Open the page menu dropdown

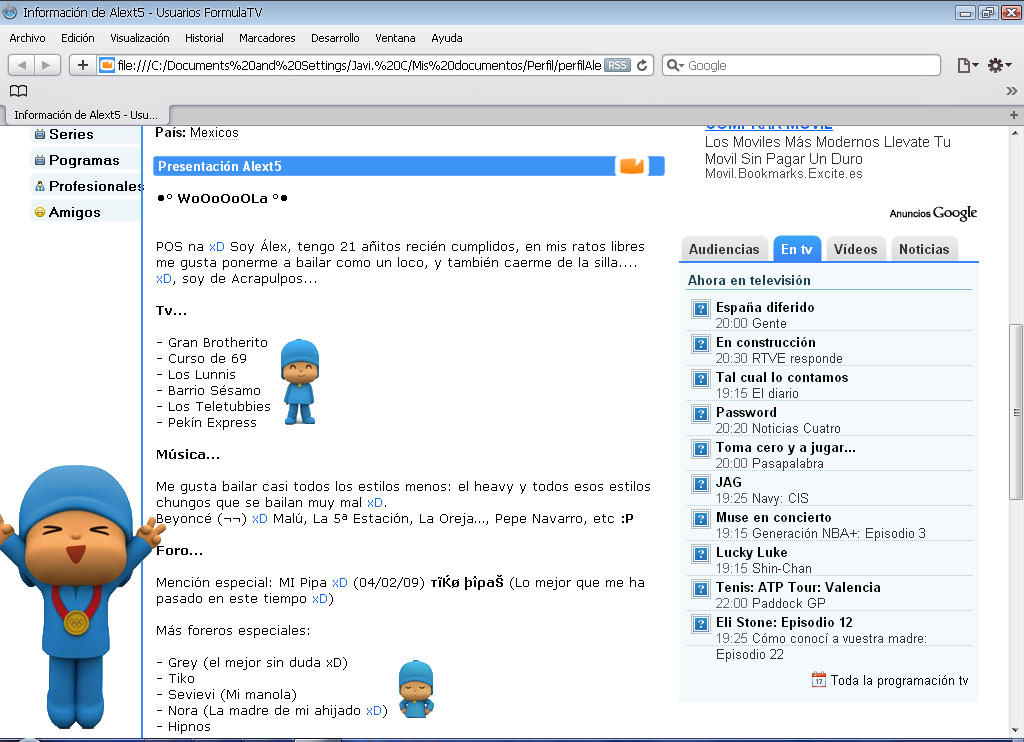coord(967,65)
